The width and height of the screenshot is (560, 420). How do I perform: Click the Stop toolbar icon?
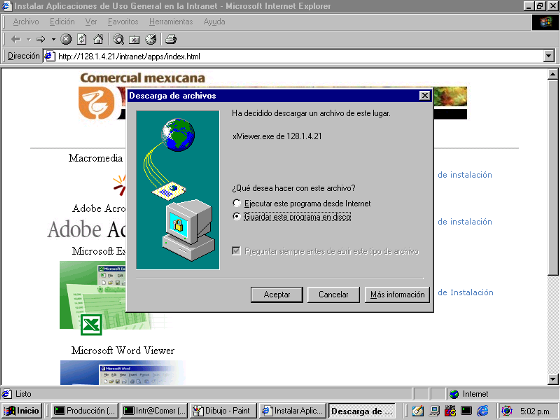click(66, 39)
